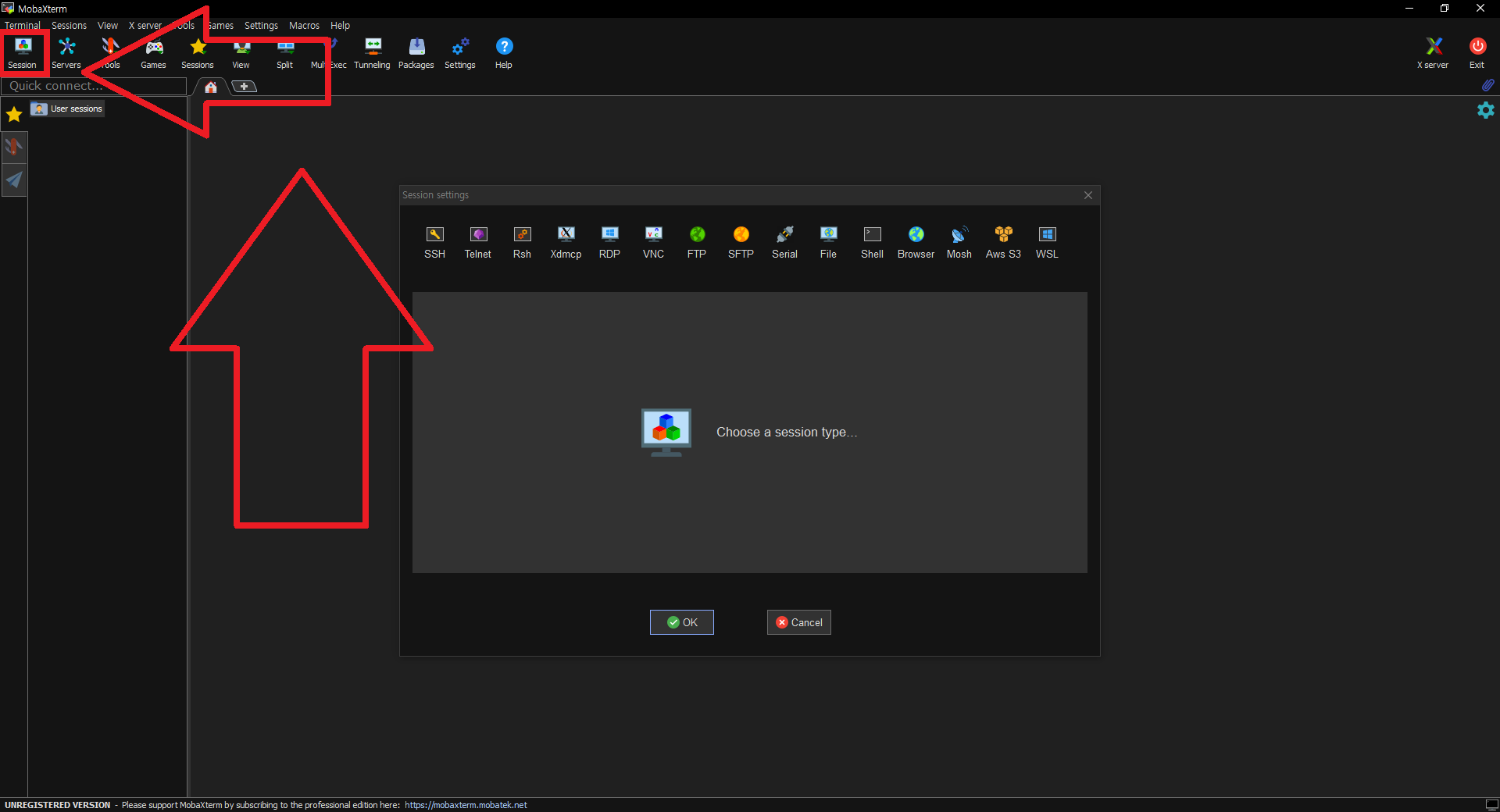Open the Settings menu
The width and height of the screenshot is (1500, 812).
click(261, 26)
